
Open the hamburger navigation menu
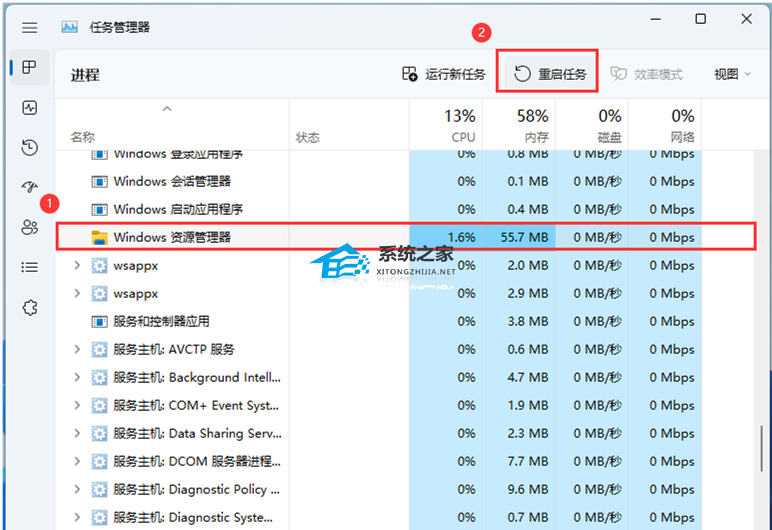[x=30, y=28]
